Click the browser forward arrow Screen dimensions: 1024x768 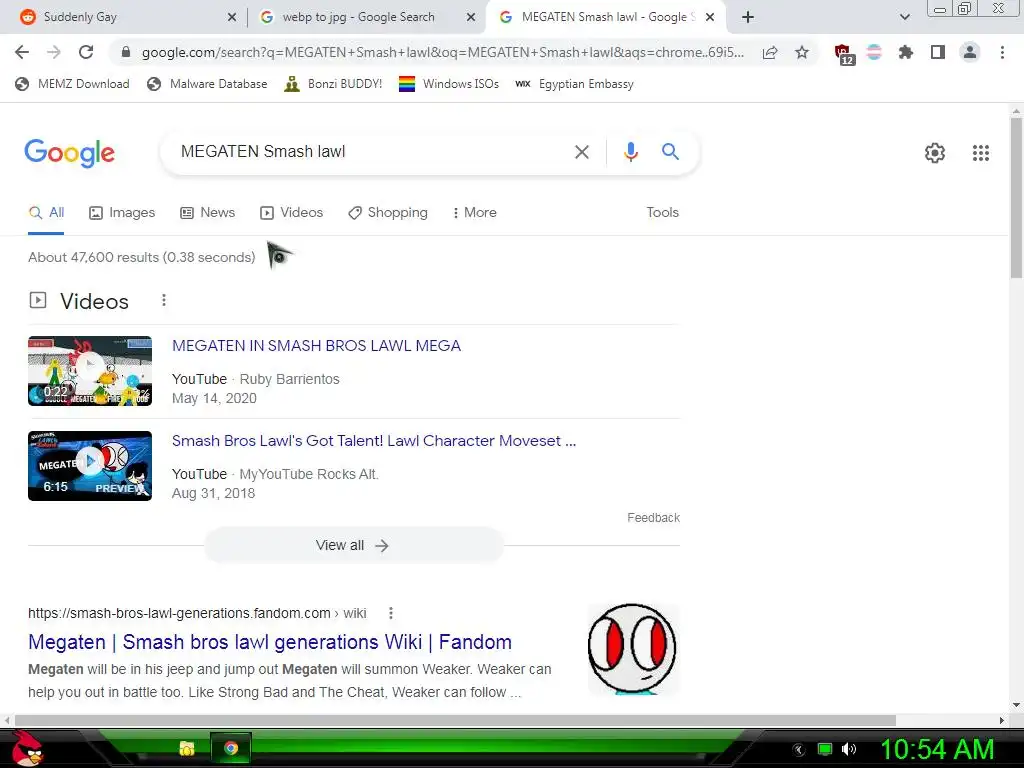point(54,52)
